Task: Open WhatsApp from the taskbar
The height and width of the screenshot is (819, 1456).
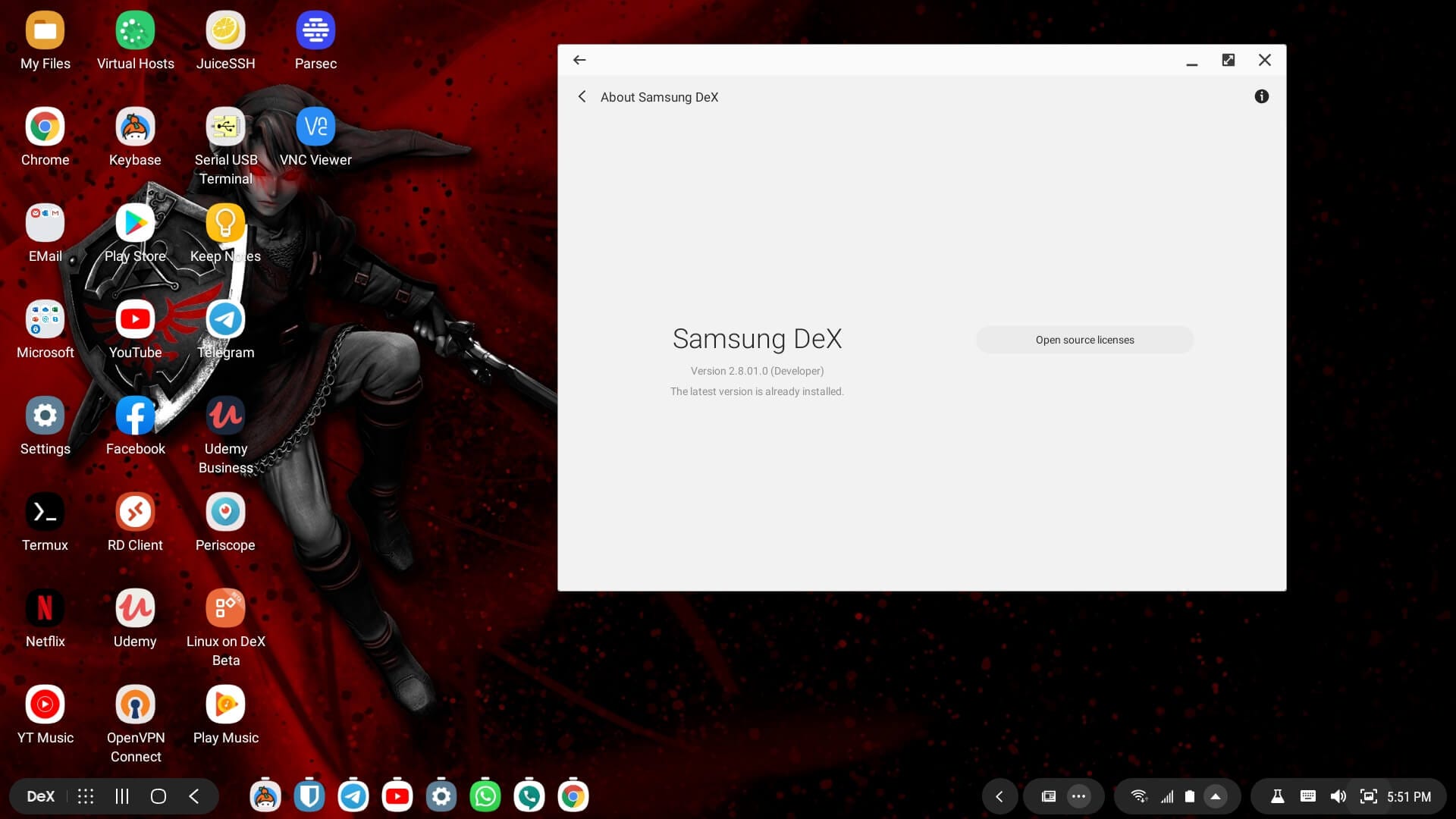Action: click(x=485, y=795)
